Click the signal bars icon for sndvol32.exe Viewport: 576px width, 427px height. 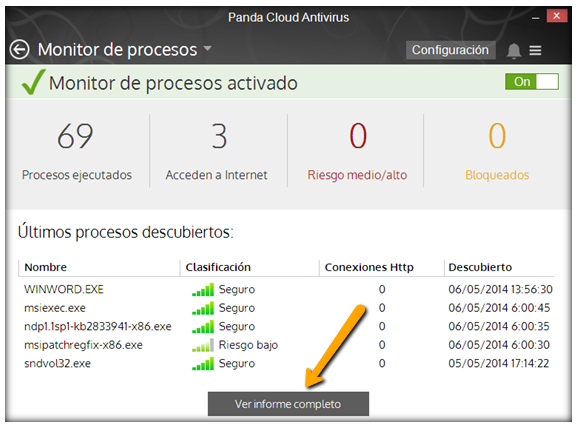coord(203,363)
